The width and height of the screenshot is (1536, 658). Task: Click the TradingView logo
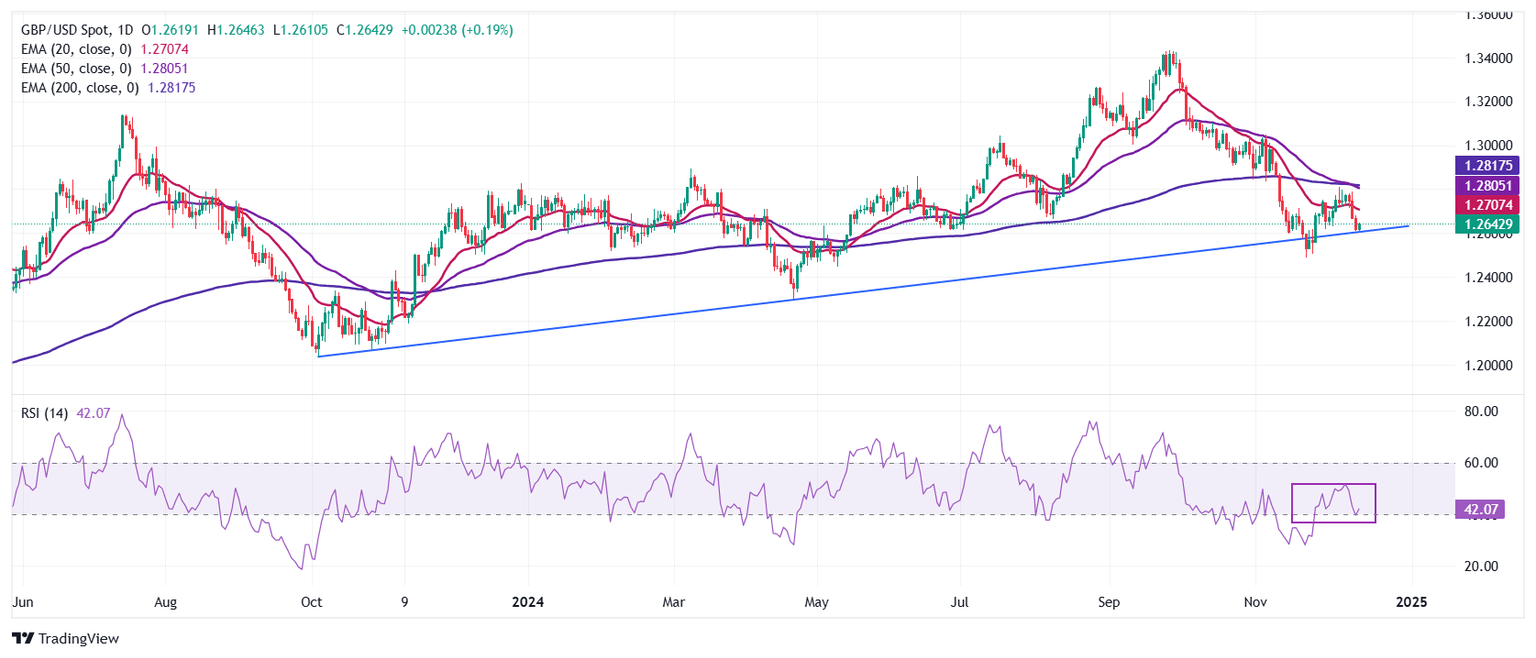click(x=65, y=638)
